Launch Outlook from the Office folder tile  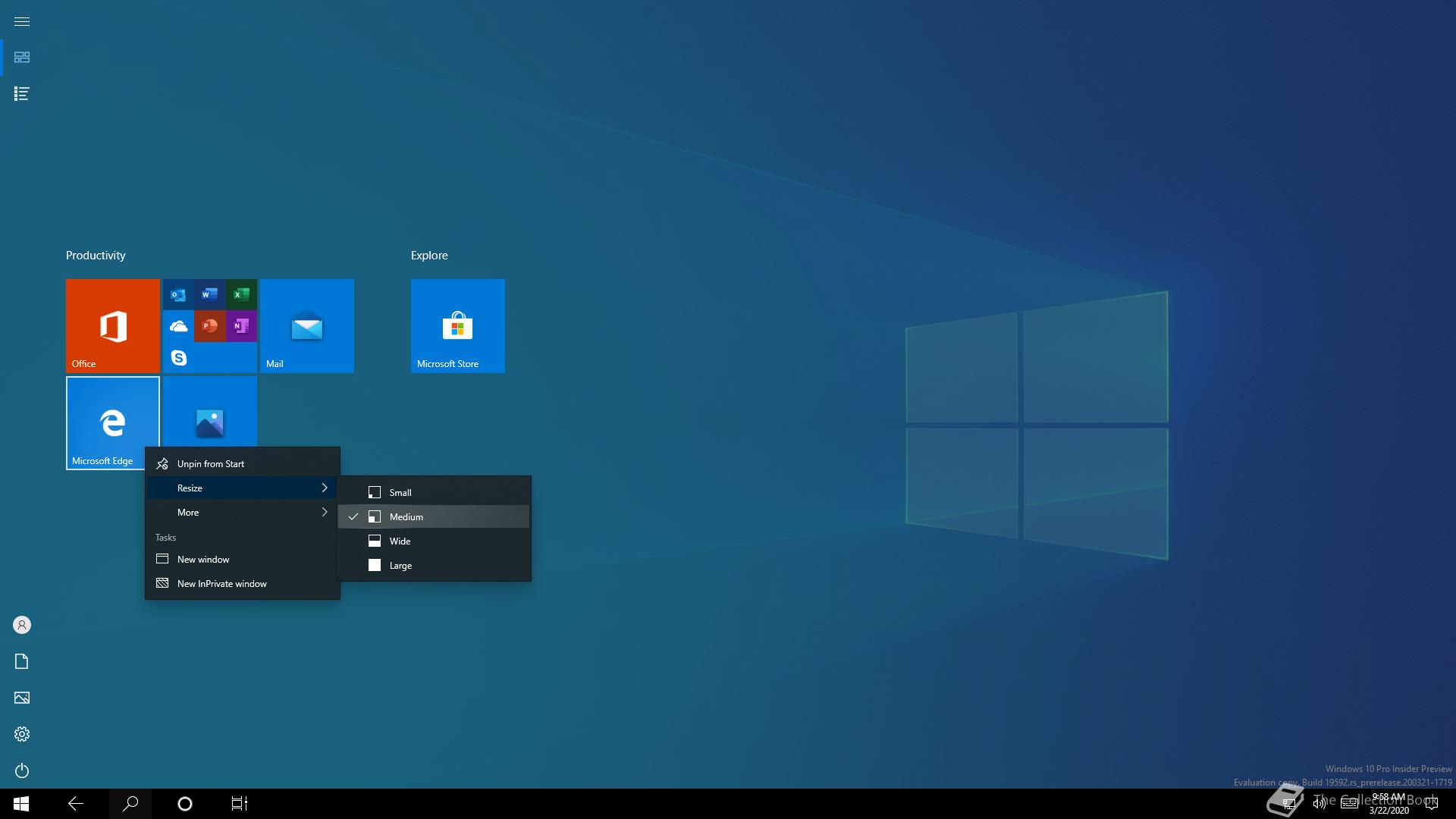(178, 294)
